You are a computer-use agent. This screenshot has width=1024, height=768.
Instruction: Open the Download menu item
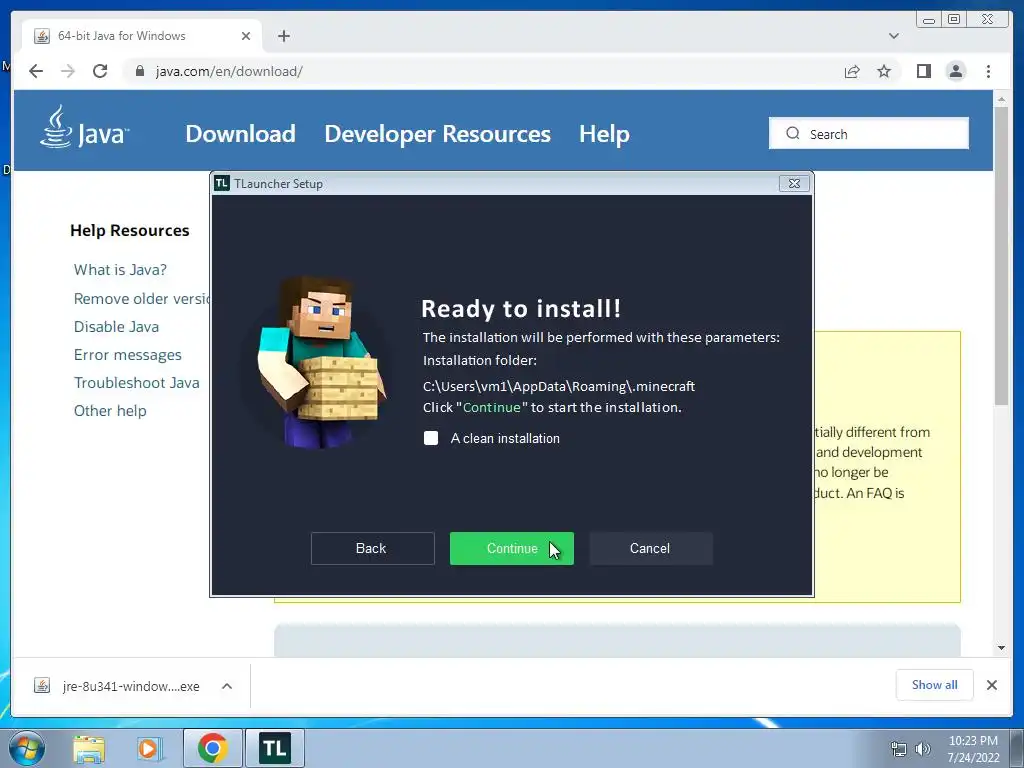(x=240, y=134)
